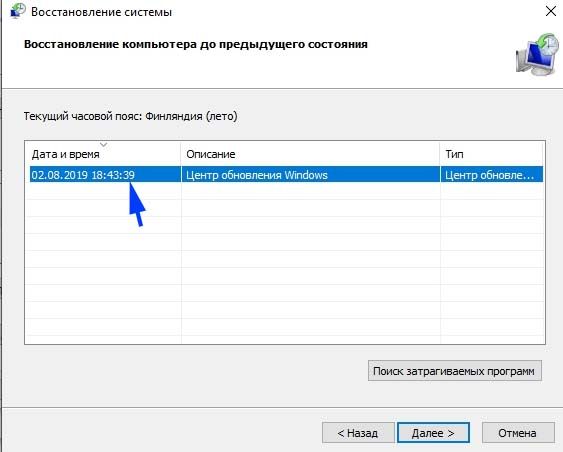Image resolution: width=563 pixels, height=452 pixels.
Task: Click heading Восстановление компьютера до предыдущего состояния
Action: [196, 45]
